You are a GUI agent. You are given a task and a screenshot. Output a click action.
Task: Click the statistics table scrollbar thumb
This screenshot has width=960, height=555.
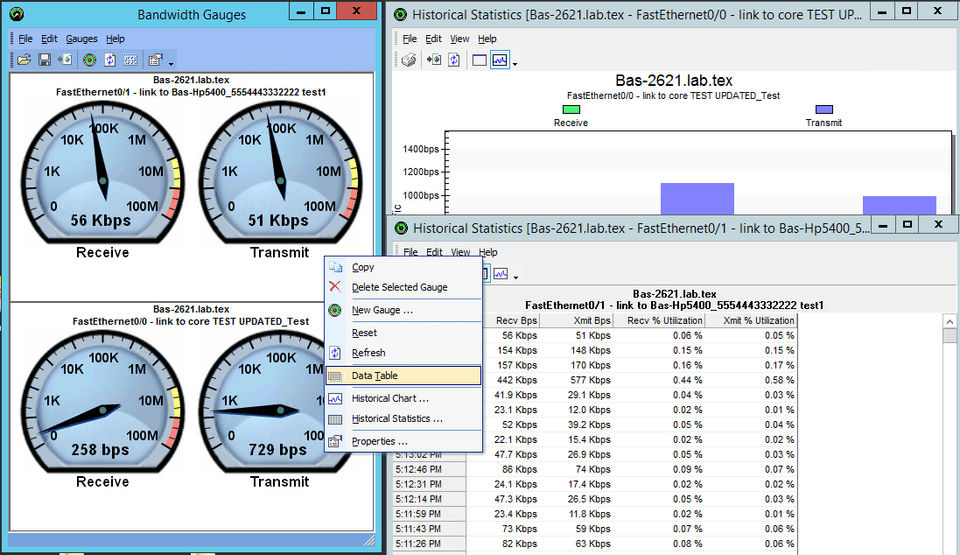pos(950,336)
